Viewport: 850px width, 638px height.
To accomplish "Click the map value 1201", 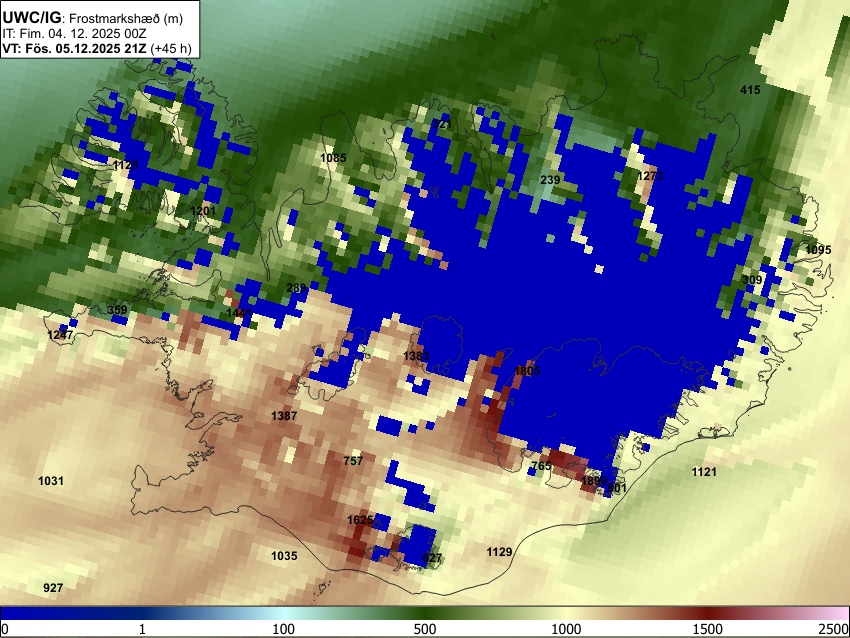I will click(x=203, y=211).
